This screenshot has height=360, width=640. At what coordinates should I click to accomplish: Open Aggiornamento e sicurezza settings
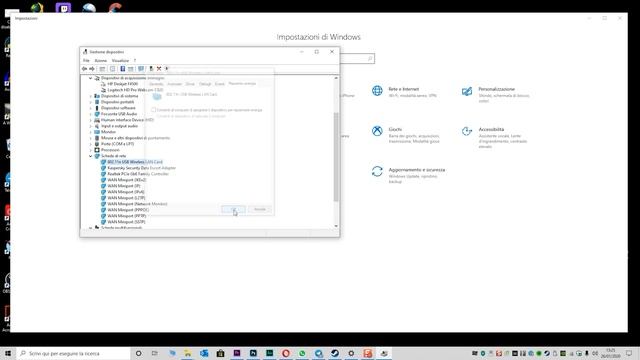point(408,175)
